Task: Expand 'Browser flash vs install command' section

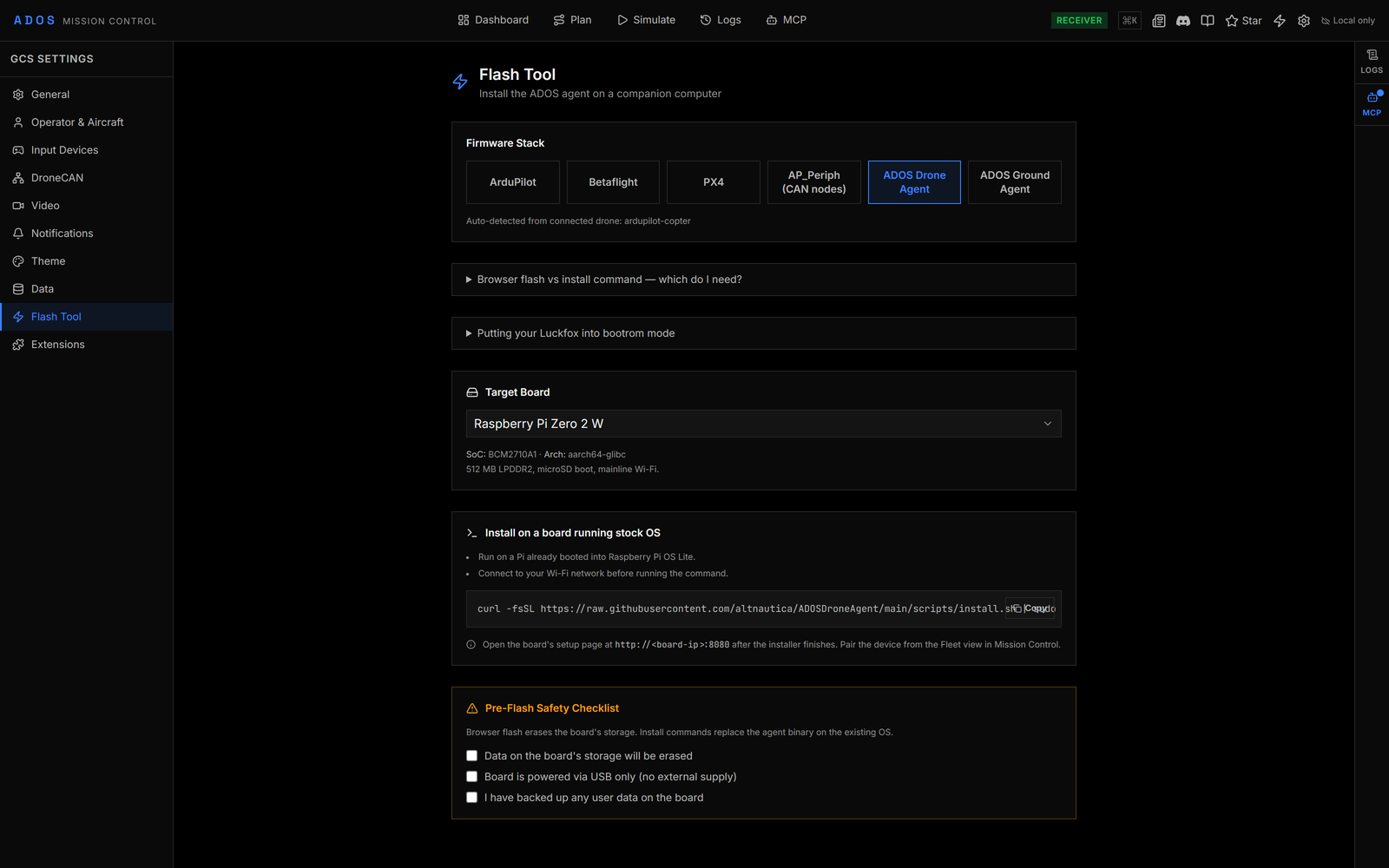Action: click(x=763, y=279)
